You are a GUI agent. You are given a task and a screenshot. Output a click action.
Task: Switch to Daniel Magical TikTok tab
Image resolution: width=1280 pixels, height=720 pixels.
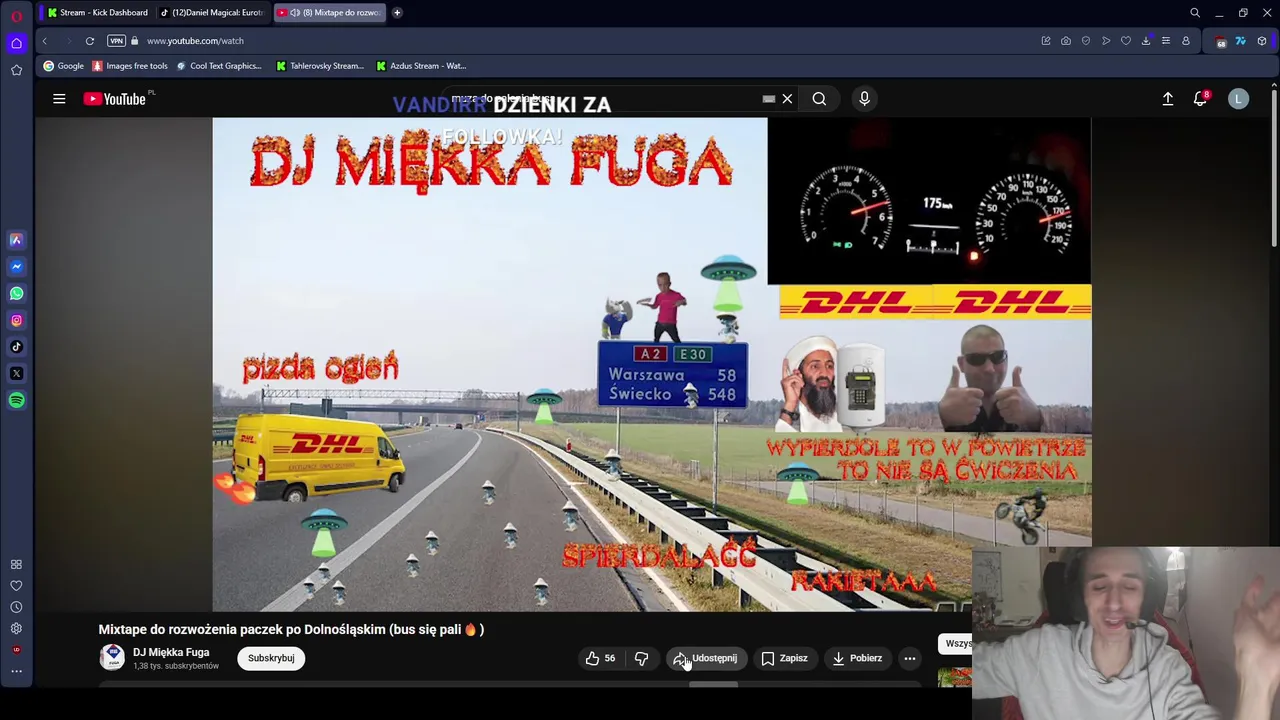(x=214, y=13)
